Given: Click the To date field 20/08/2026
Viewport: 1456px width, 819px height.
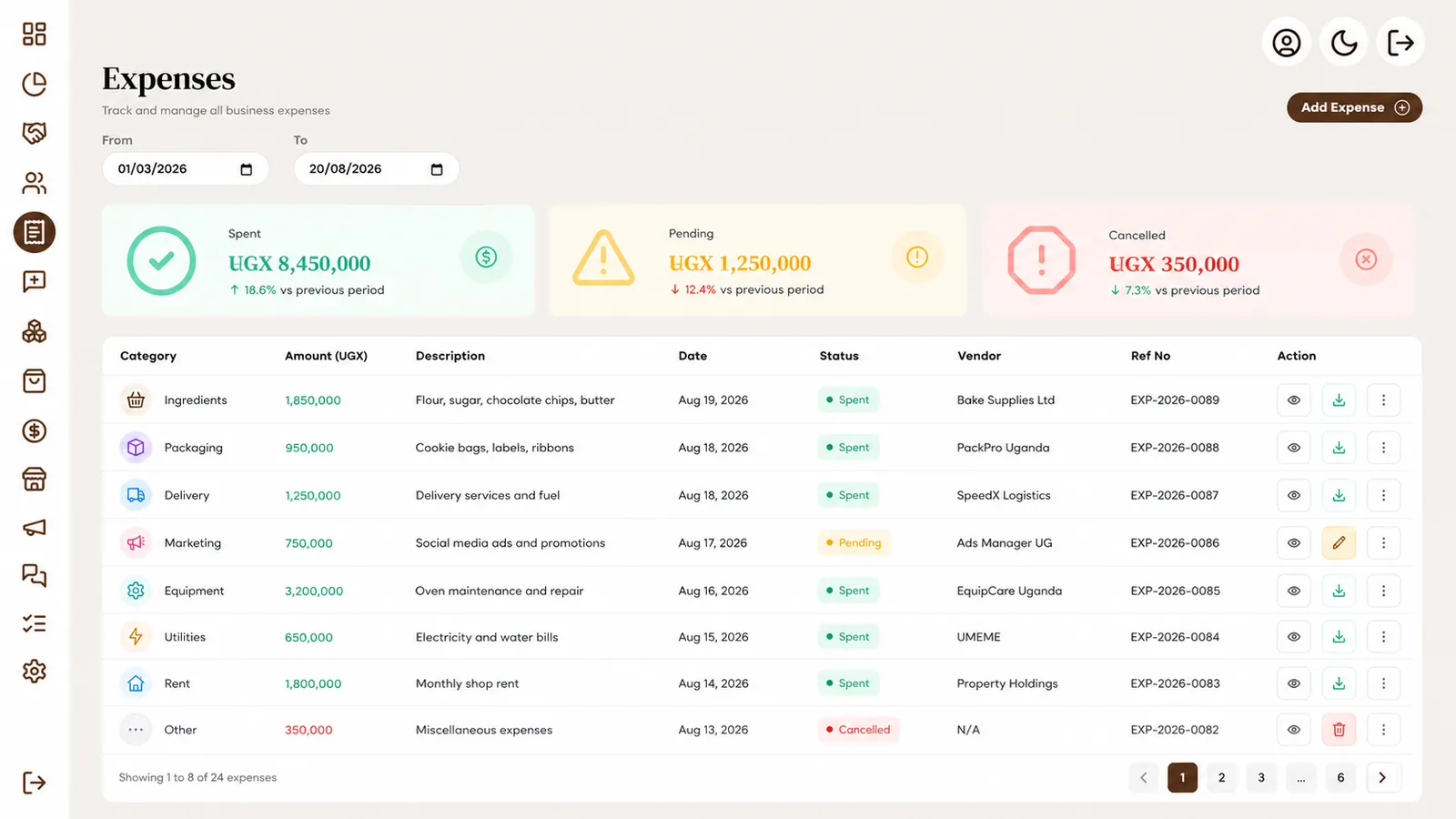Looking at the screenshot, I should [x=376, y=169].
